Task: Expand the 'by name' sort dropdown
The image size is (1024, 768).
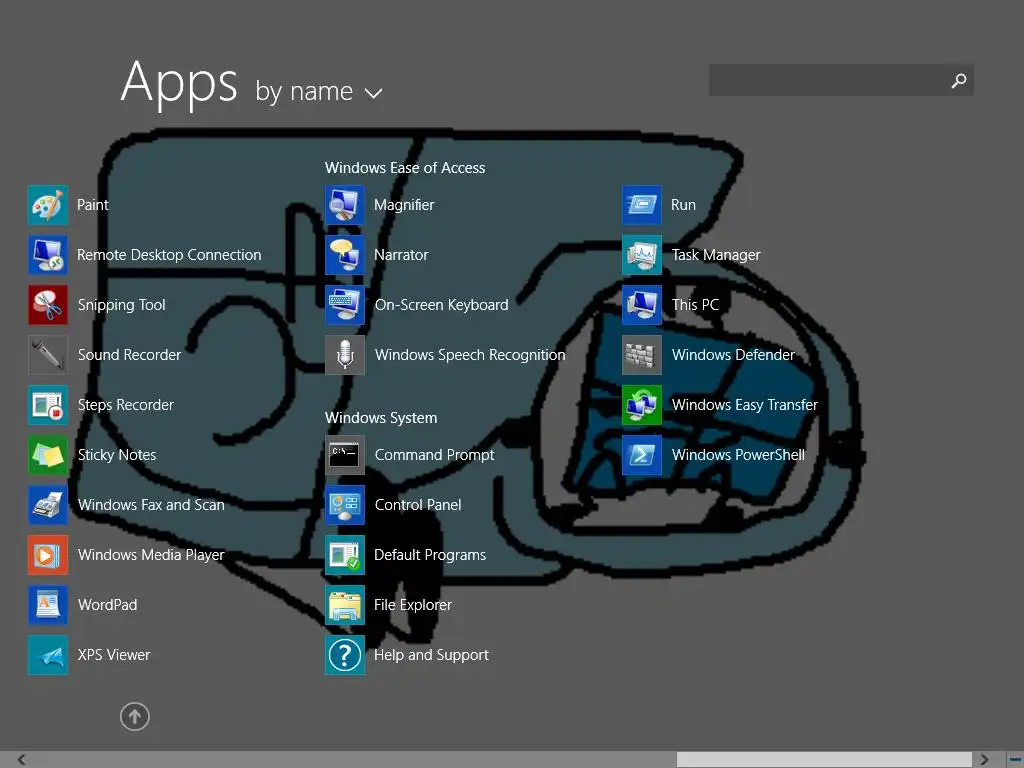Action: tap(319, 91)
